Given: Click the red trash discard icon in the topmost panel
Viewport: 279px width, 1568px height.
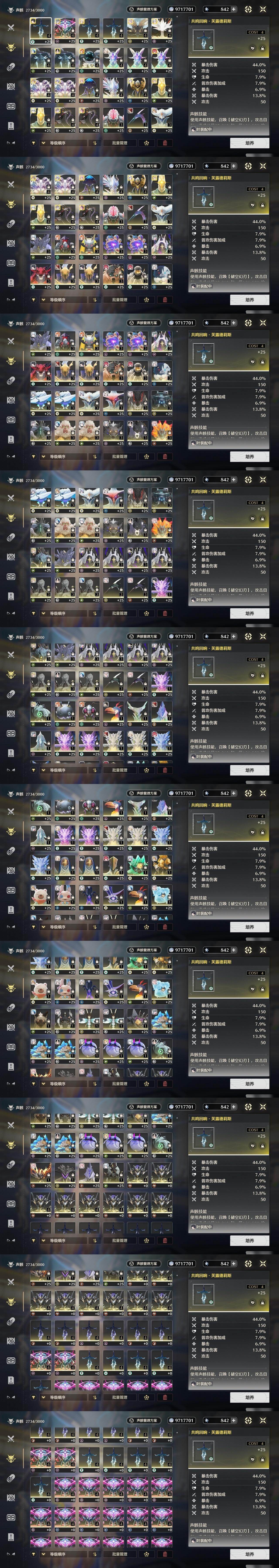Looking at the screenshot, I should 165,143.
